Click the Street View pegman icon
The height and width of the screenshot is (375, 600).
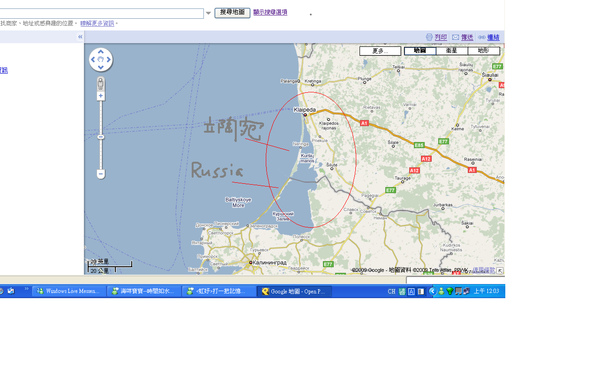(x=101, y=84)
